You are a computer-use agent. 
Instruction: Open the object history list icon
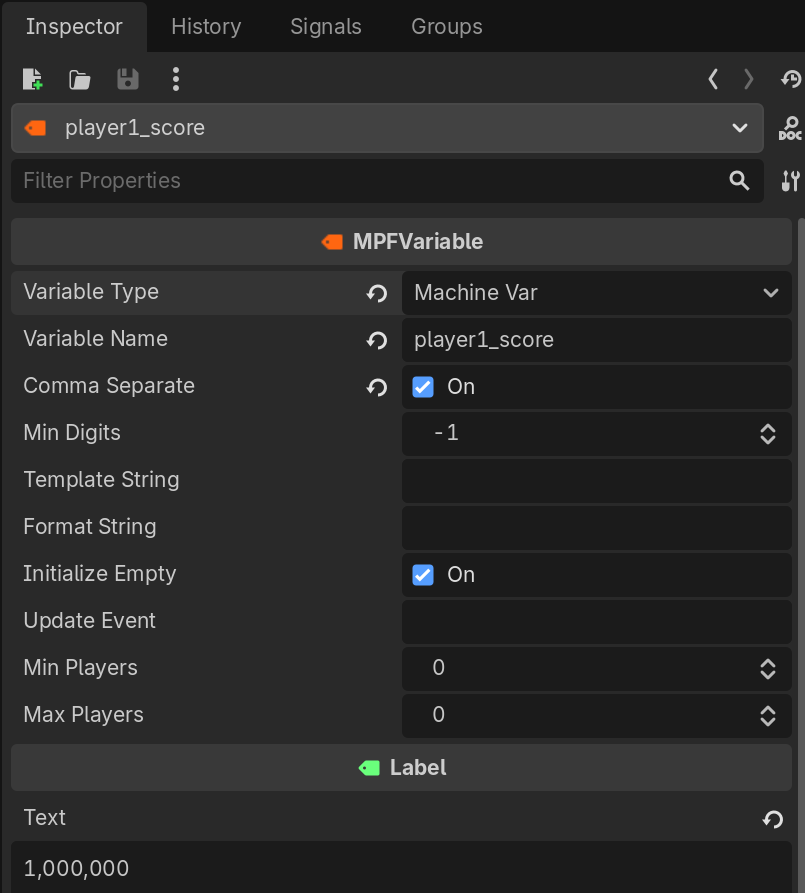pos(791,79)
